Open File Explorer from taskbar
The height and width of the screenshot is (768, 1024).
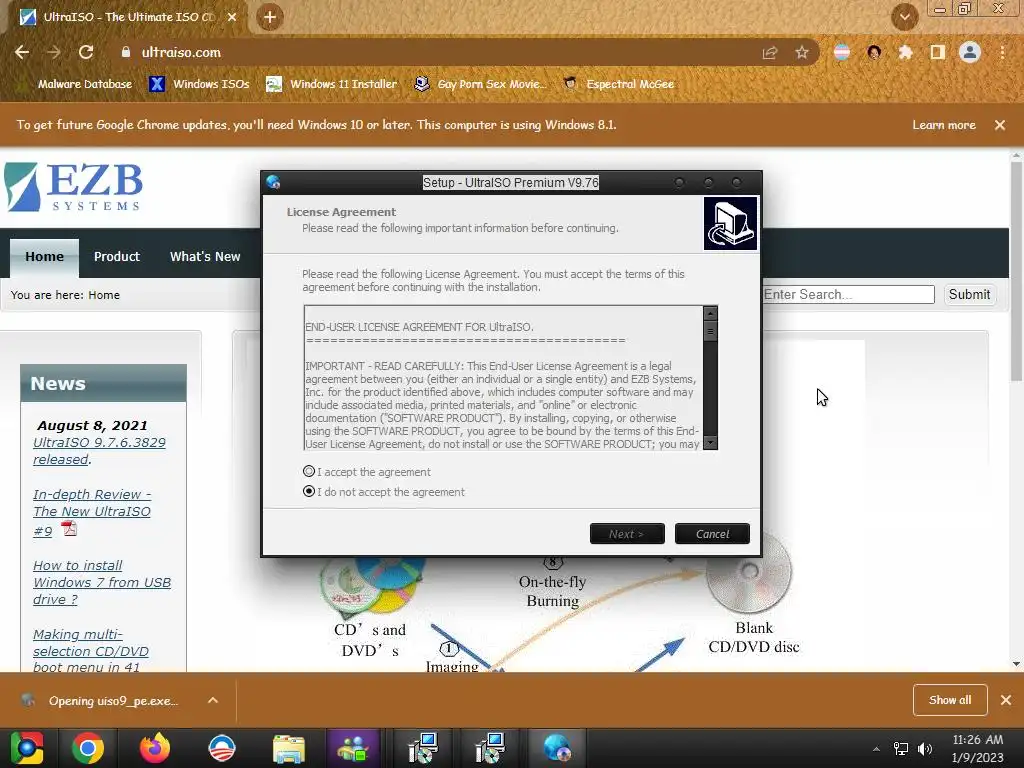[289, 748]
